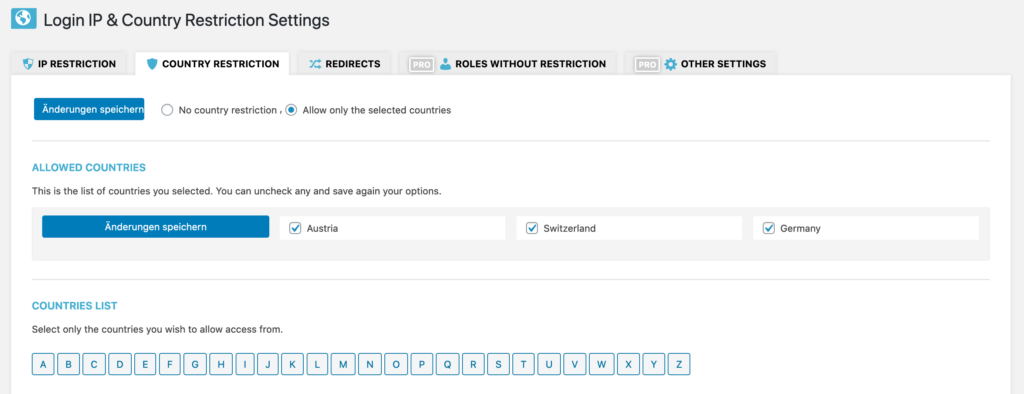Click the PRO badge beside Roles Without Restriction

click(x=422, y=64)
